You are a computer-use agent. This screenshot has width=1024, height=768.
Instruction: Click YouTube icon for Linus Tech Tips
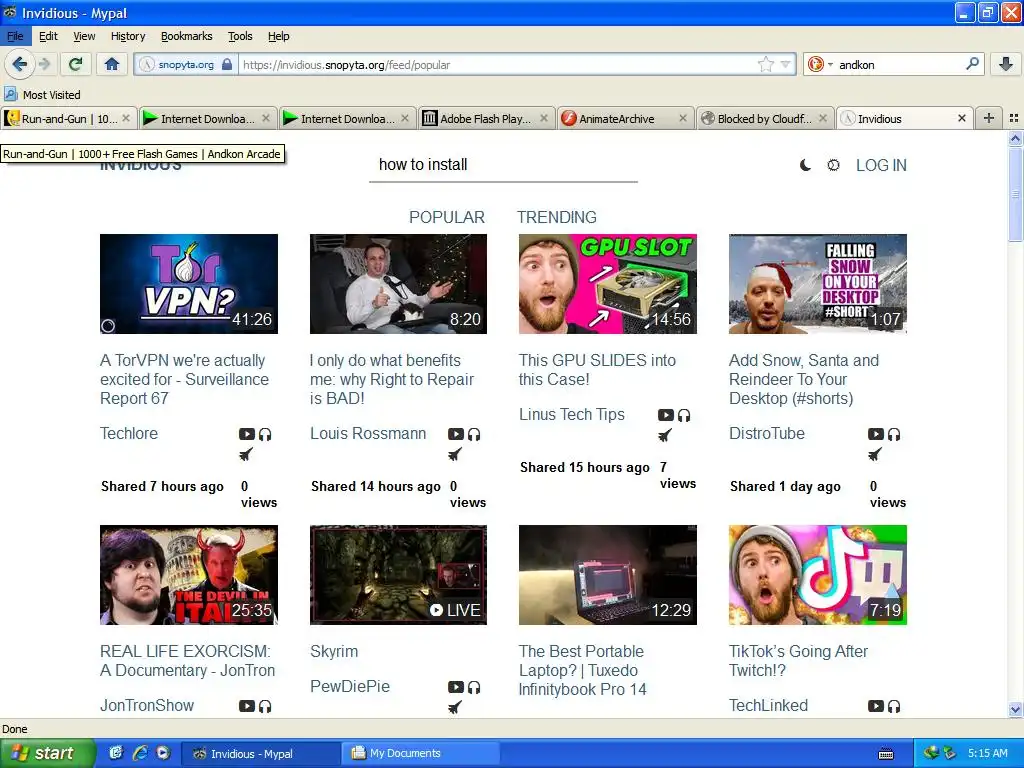pos(665,415)
